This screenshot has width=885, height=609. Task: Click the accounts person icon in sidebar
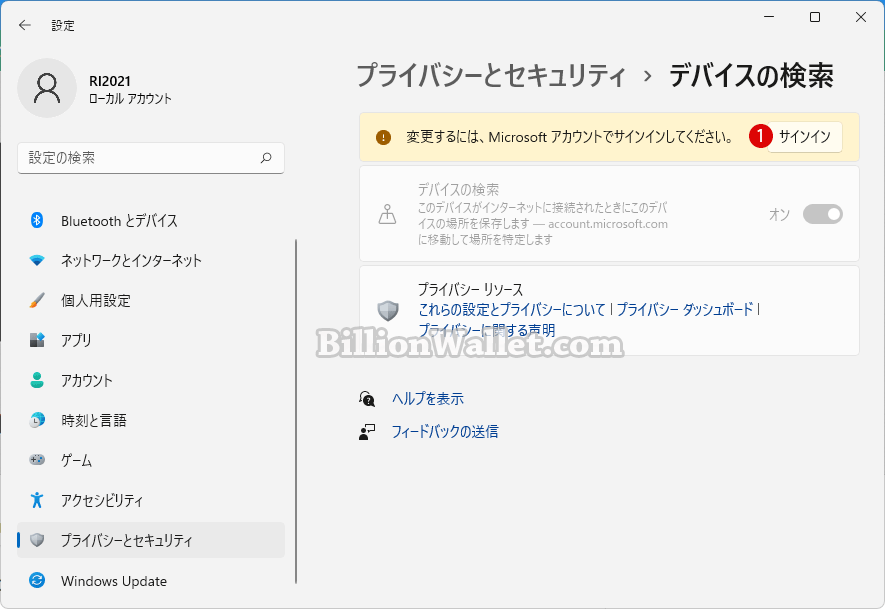[37, 380]
